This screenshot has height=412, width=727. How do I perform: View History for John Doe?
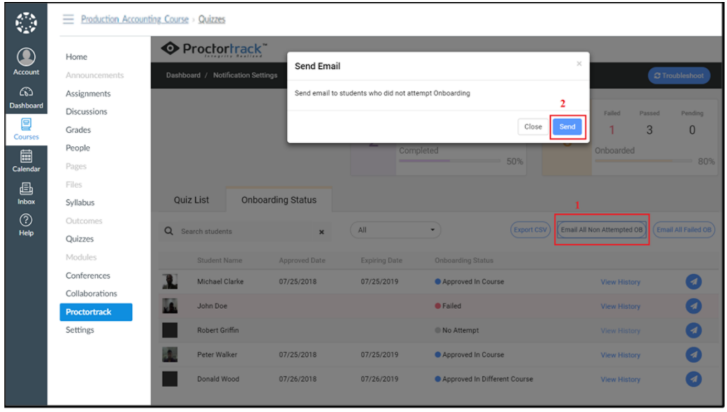pyautogui.click(x=620, y=306)
